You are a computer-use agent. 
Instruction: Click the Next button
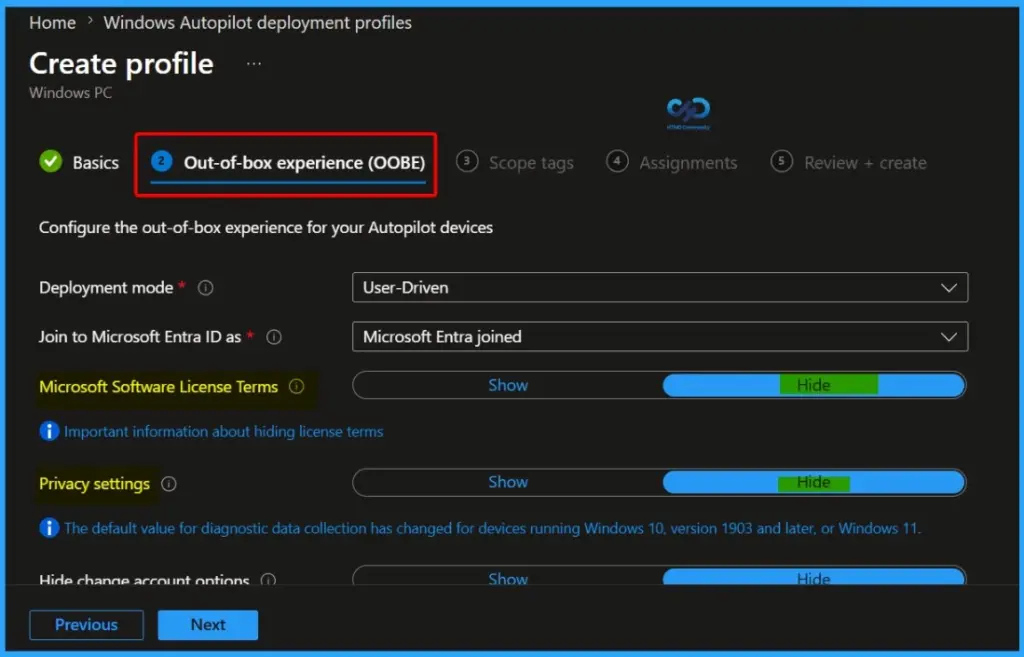[x=208, y=625]
